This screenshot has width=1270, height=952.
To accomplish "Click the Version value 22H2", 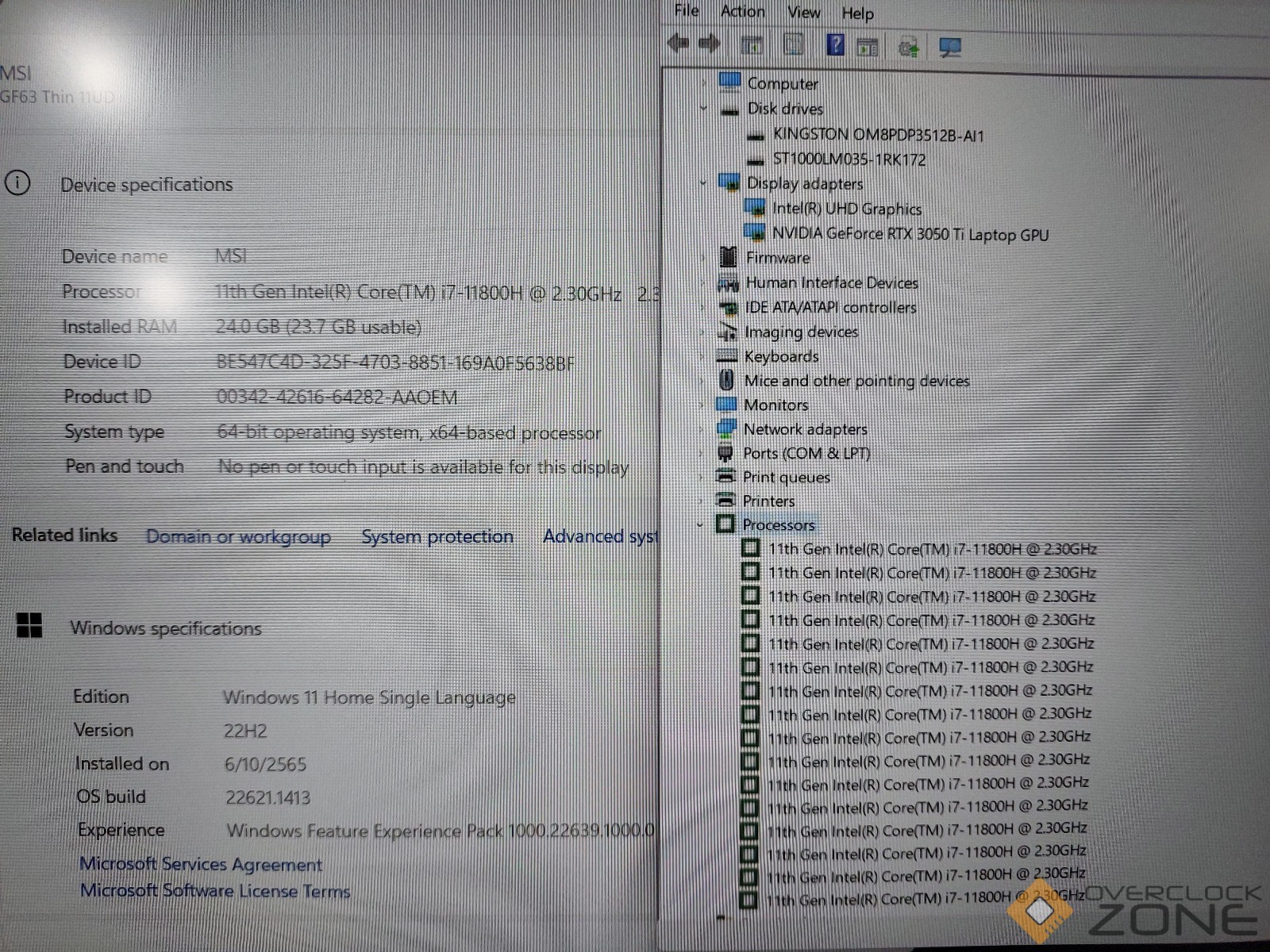I will pos(245,731).
